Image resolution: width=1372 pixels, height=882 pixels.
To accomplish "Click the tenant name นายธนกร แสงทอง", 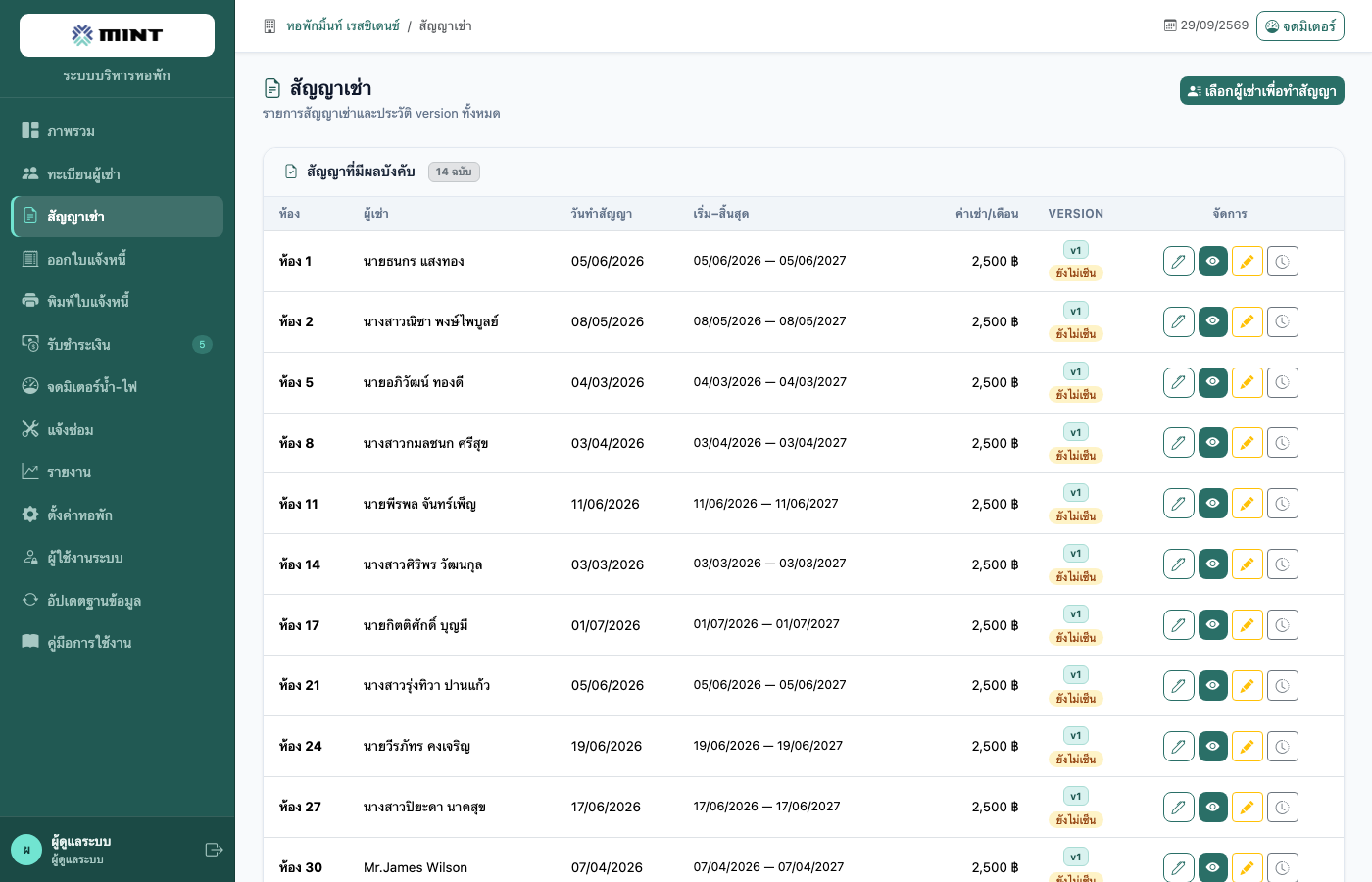I will [414, 262].
